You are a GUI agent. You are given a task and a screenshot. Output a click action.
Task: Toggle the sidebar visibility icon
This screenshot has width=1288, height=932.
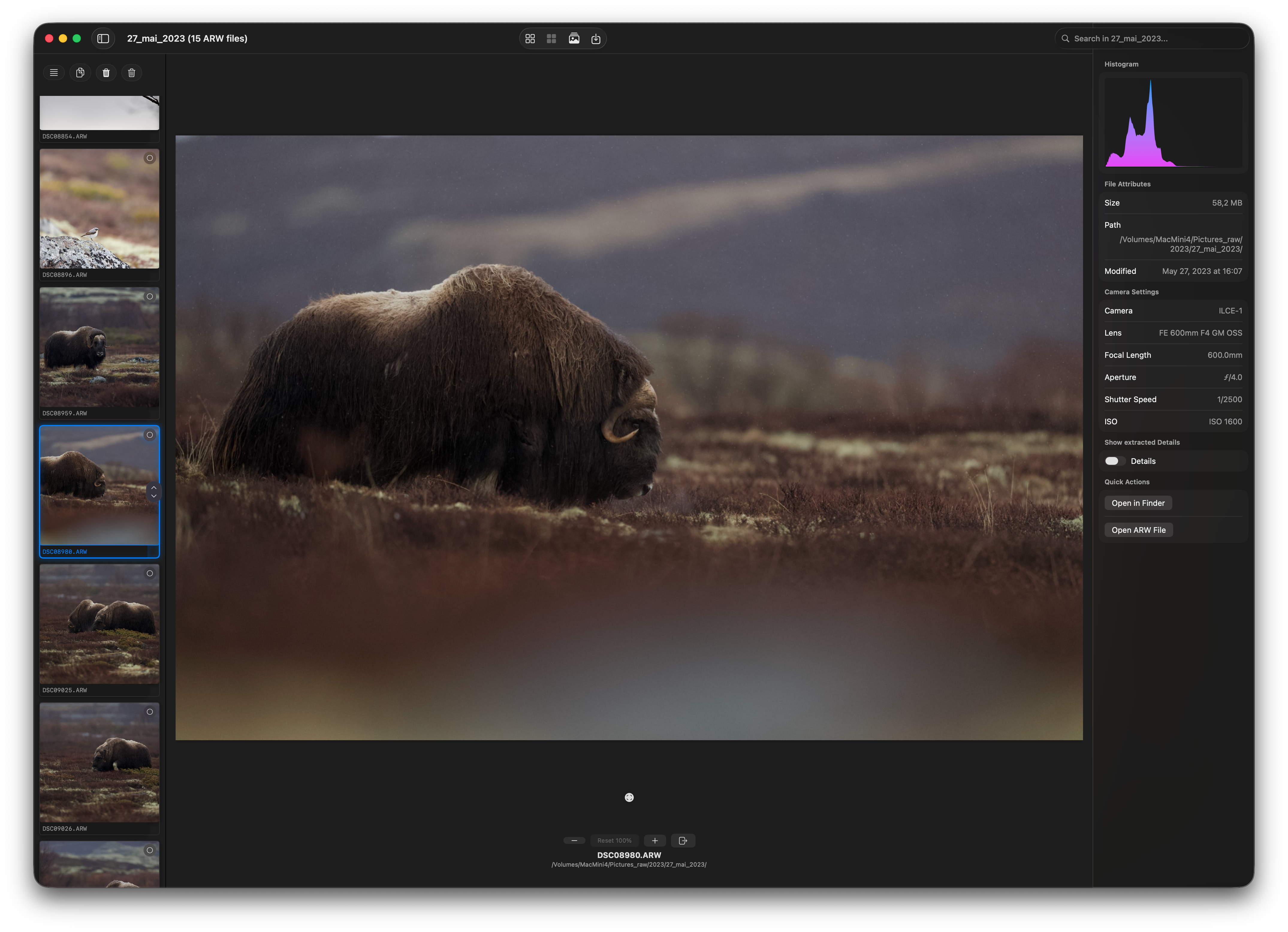coord(103,38)
